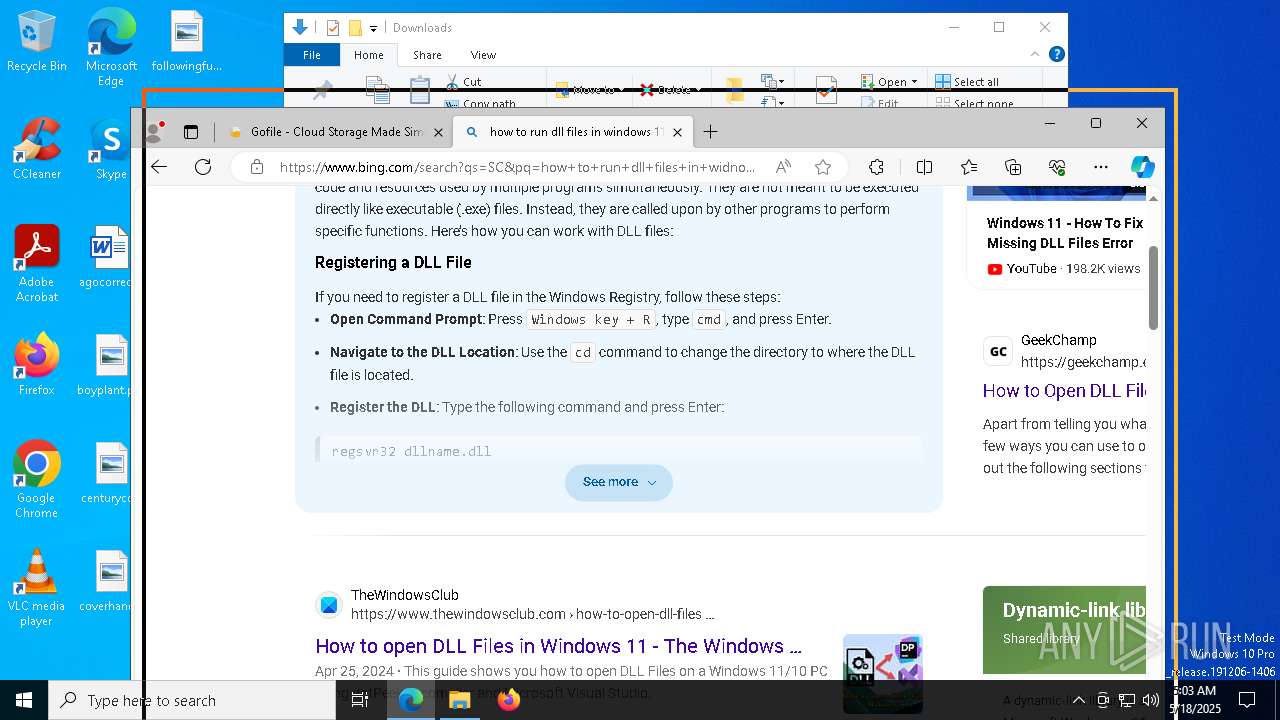Open Windows 11 How To Fix Missing DLL video
The image size is (1280, 720).
pos(1065,233)
